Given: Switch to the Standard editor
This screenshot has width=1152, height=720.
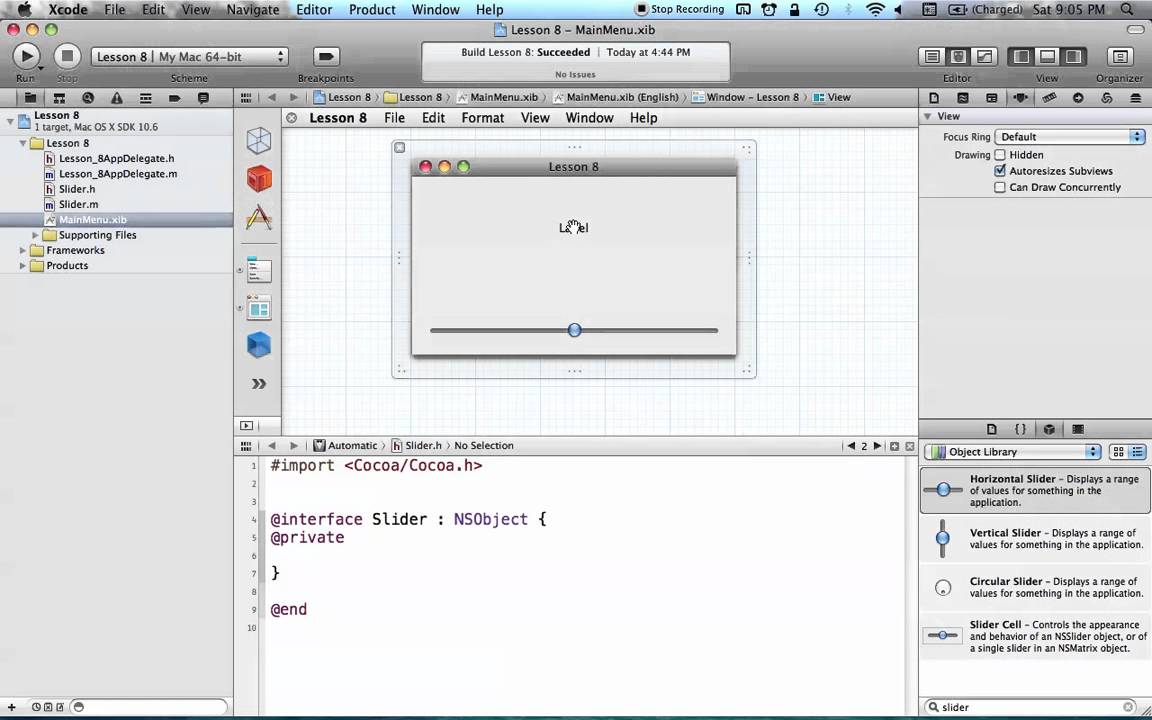Looking at the screenshot, I should click(932, 57).
